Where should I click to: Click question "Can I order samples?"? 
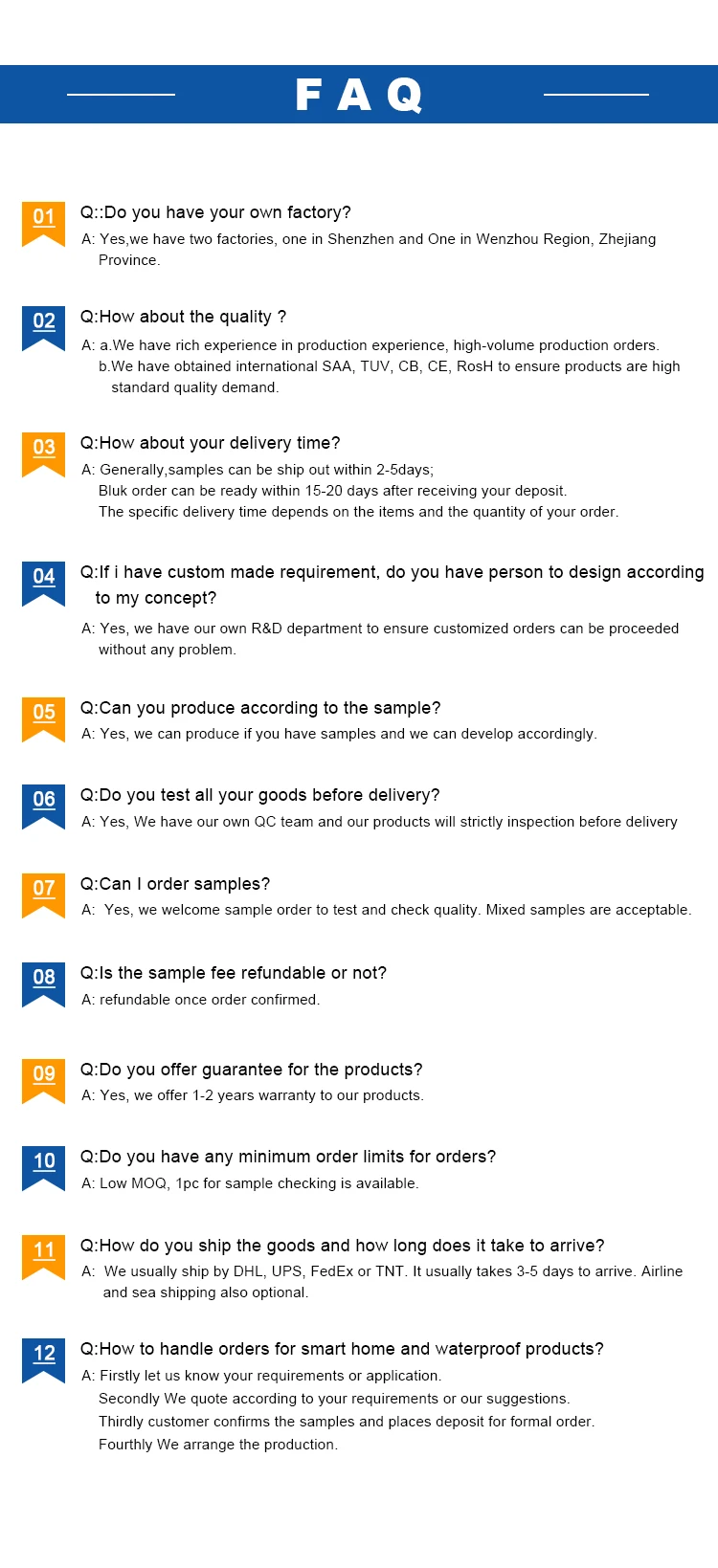[x=175, y=884]
